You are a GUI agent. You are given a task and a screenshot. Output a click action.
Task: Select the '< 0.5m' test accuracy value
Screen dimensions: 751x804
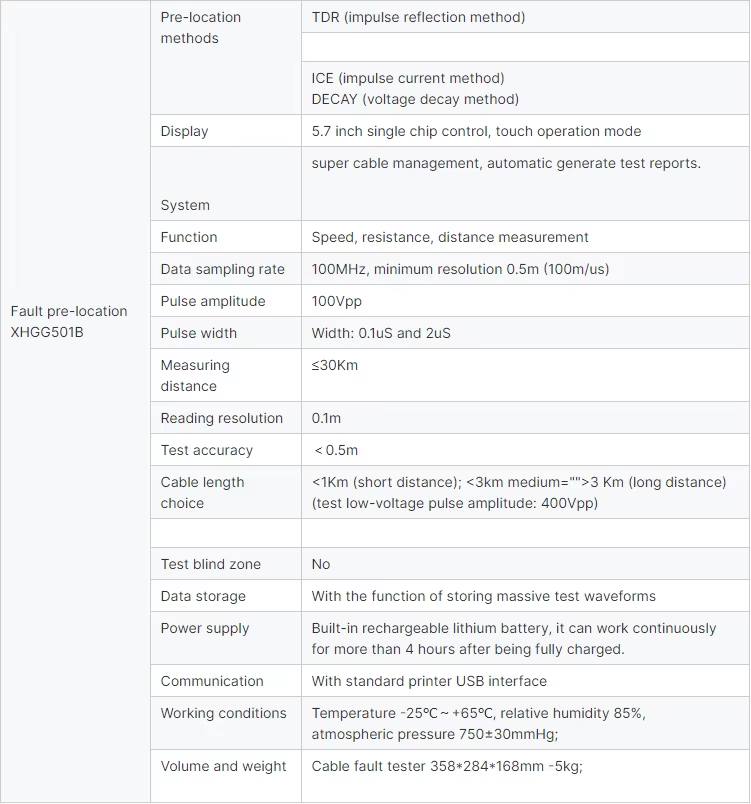pyautogui.click(x=336, y=450)
